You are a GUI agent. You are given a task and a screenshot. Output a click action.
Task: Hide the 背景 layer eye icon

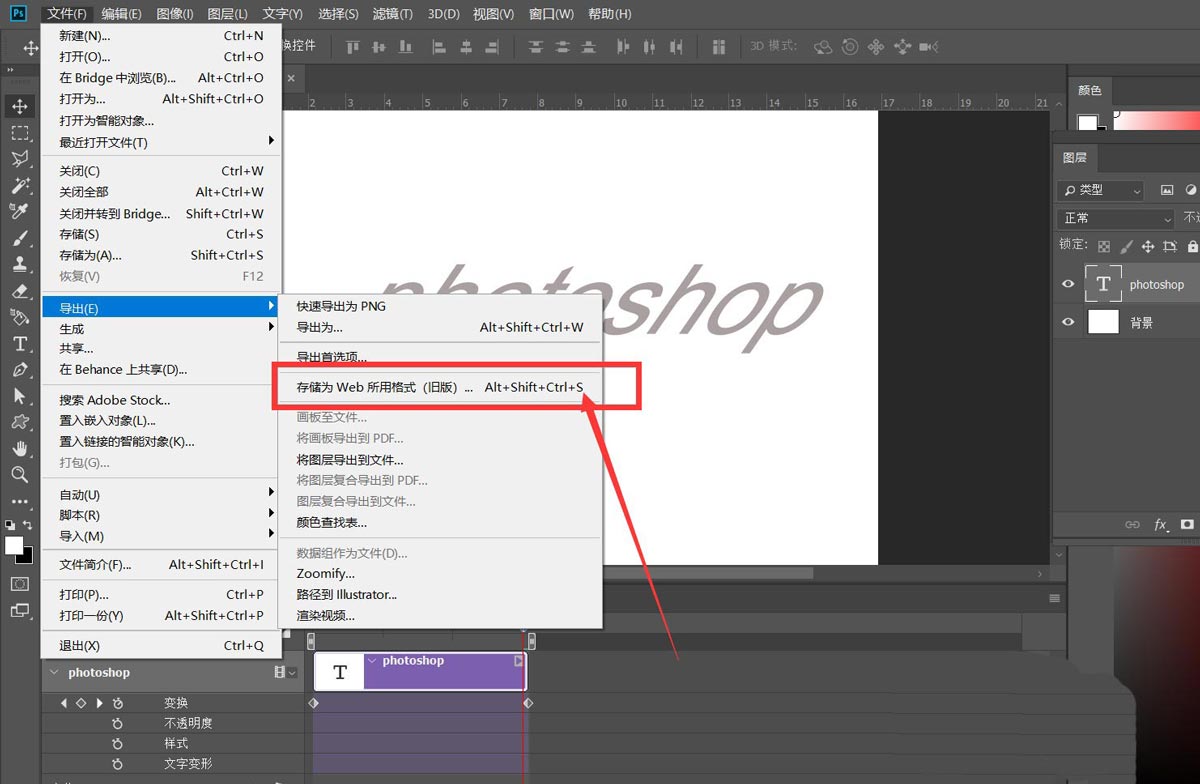pos(1068,322)
